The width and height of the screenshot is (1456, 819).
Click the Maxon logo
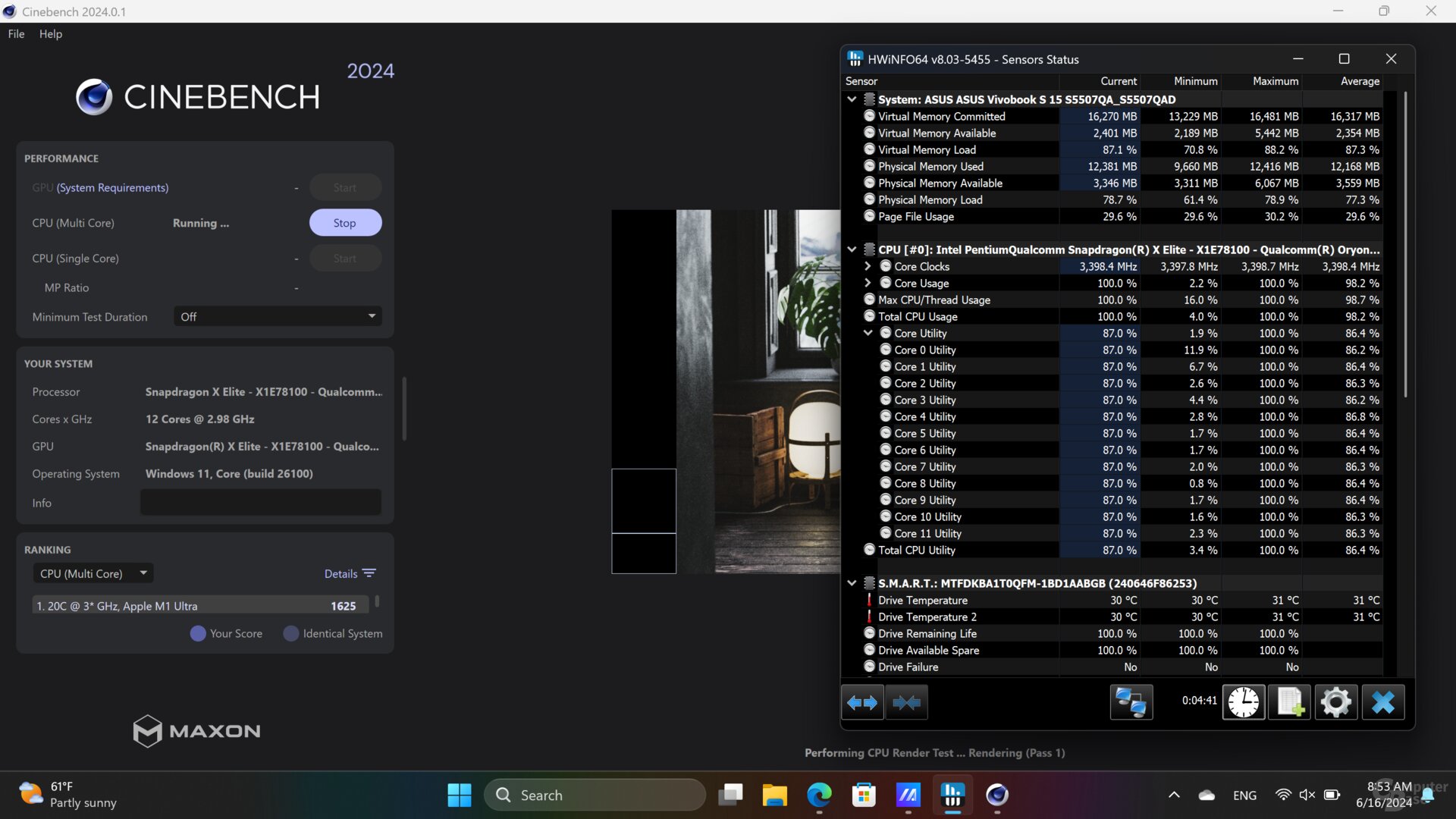pyautogui.click(x=196, y=731)
